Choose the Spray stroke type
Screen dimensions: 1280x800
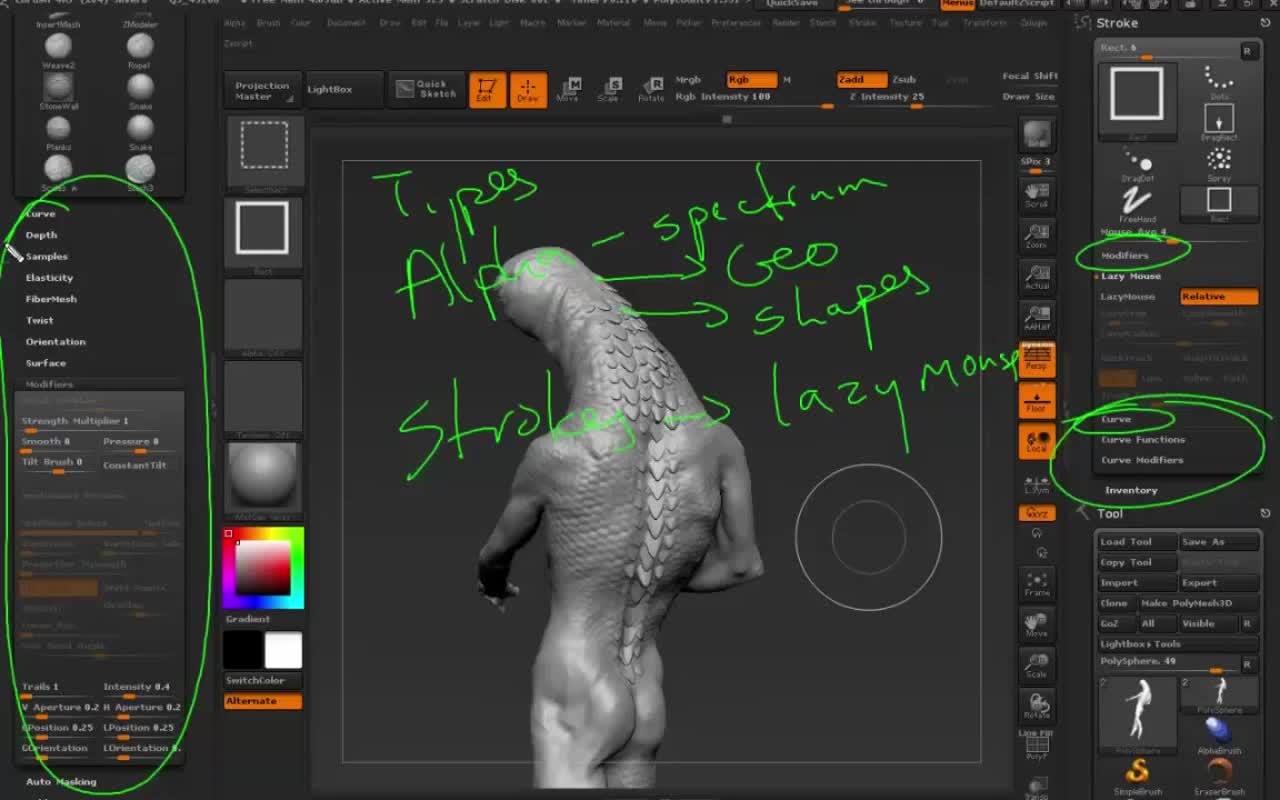tap(1219, 164)
